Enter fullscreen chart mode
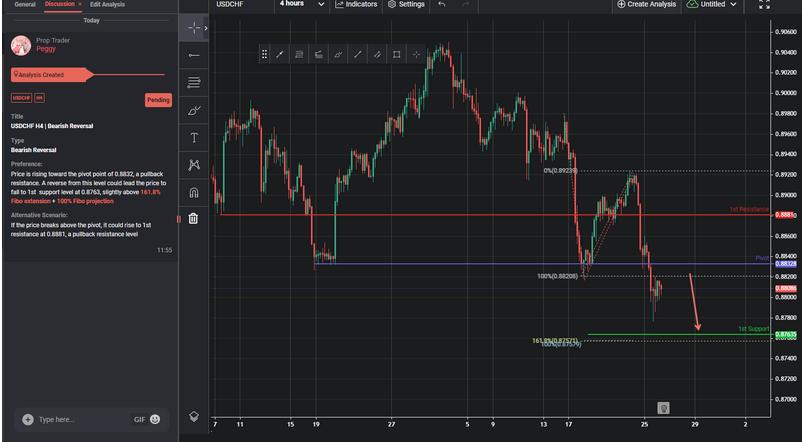Screen dimensions: 802x442 click(x=764, y=4)
